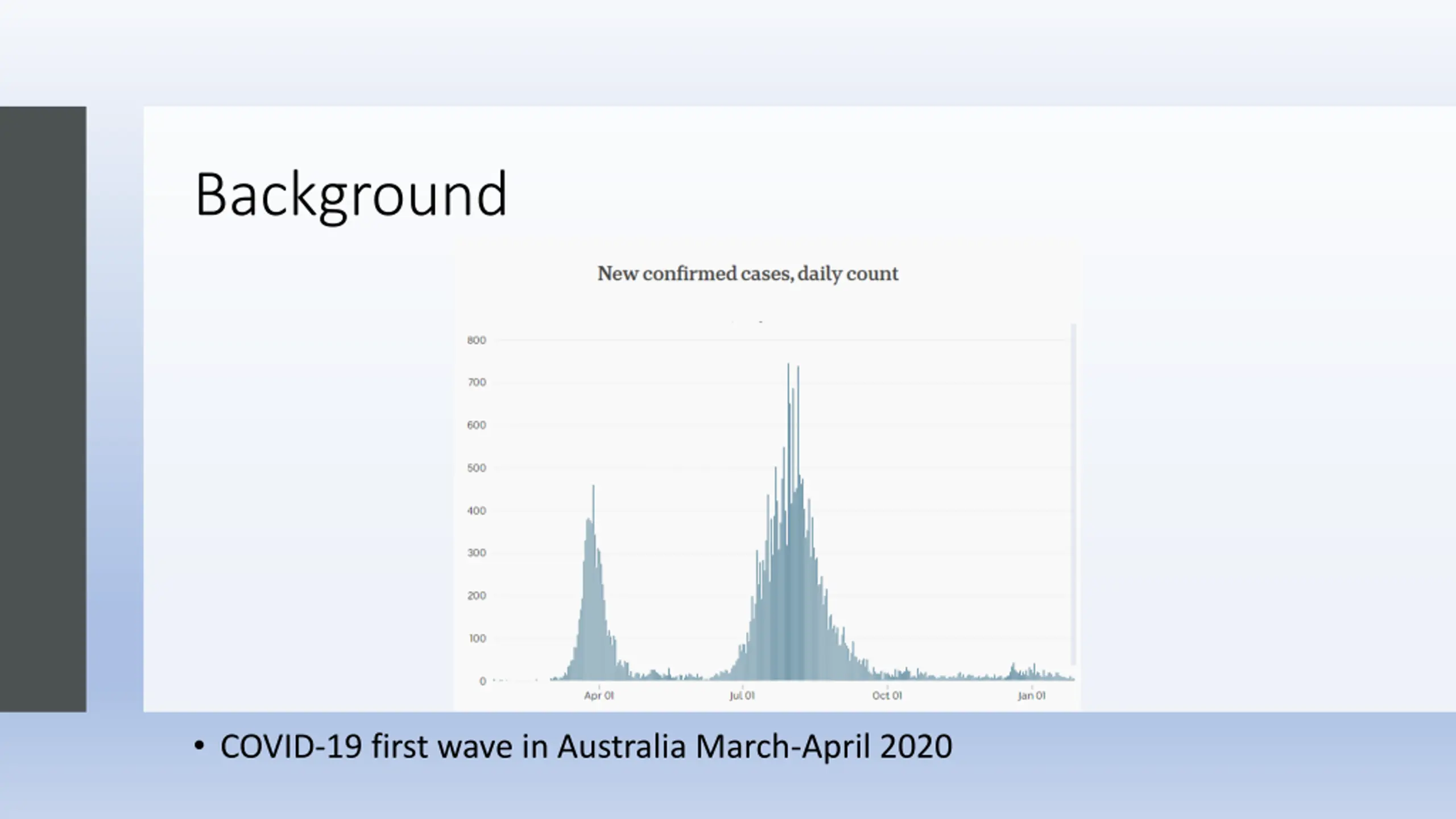Select the COVID-19 first wave bullet text

coord(586,746)
